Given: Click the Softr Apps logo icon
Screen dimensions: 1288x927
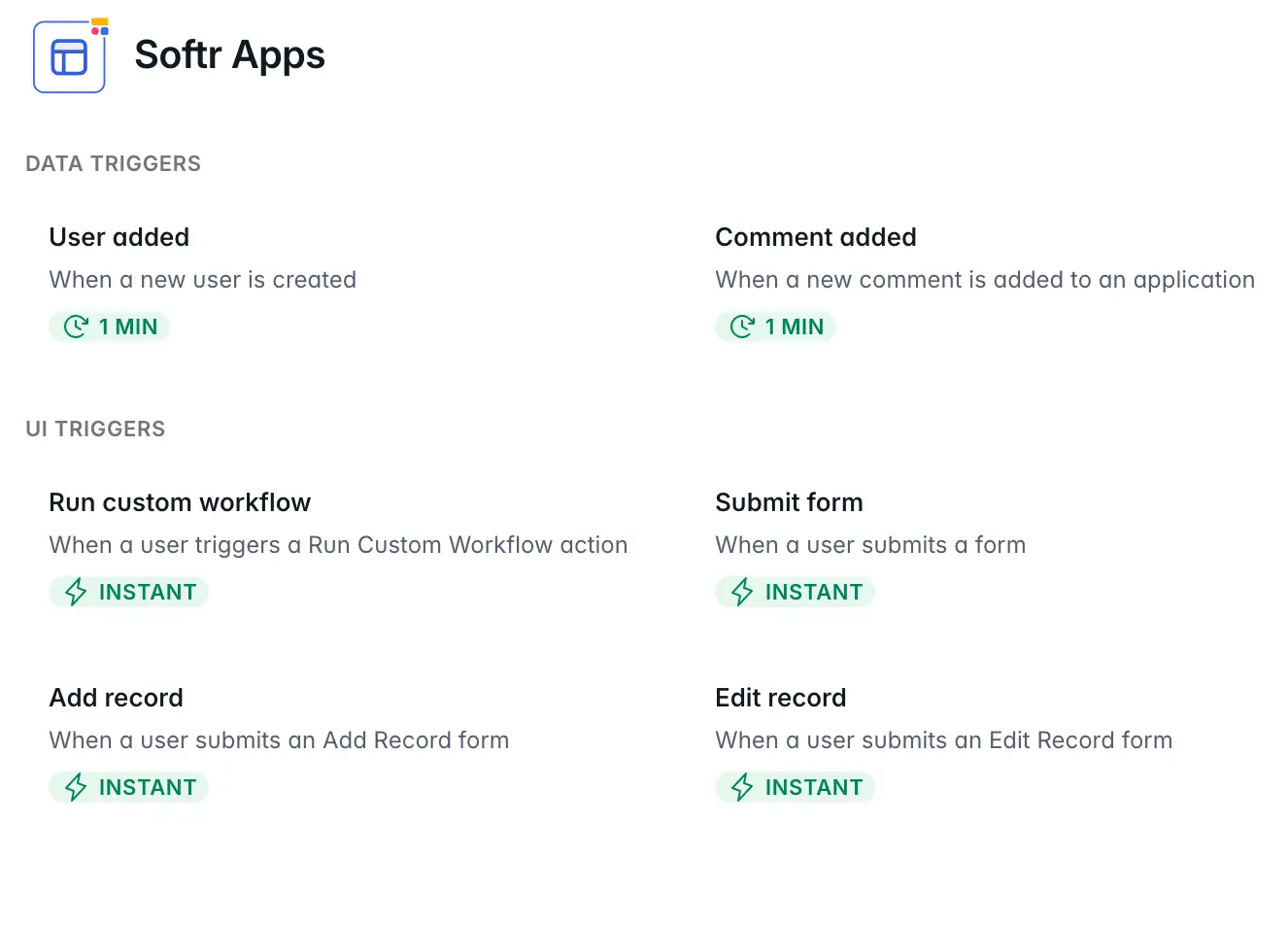Looking at the screenshot, I should [69, 56].
